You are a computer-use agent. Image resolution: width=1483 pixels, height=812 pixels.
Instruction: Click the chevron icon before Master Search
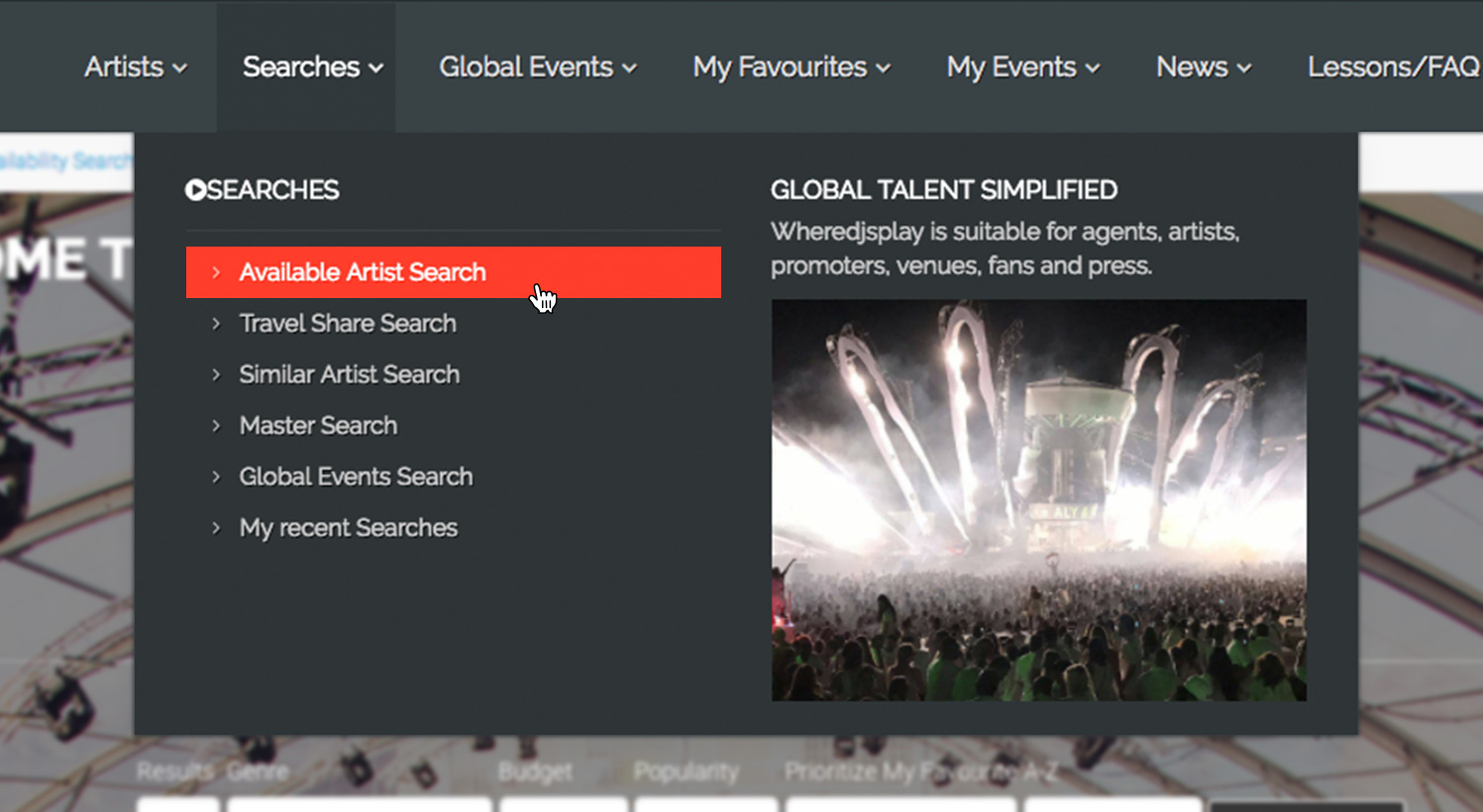click(x=216, y=426)
